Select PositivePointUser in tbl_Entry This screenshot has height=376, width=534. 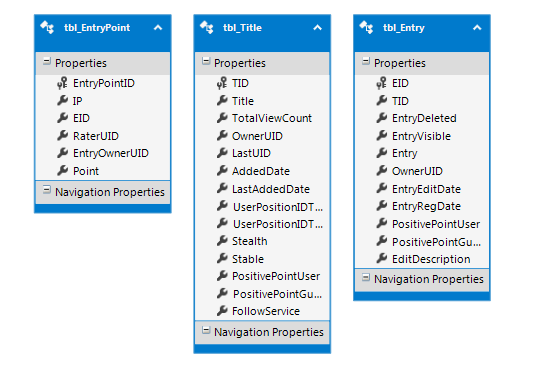tap(436, 224)
